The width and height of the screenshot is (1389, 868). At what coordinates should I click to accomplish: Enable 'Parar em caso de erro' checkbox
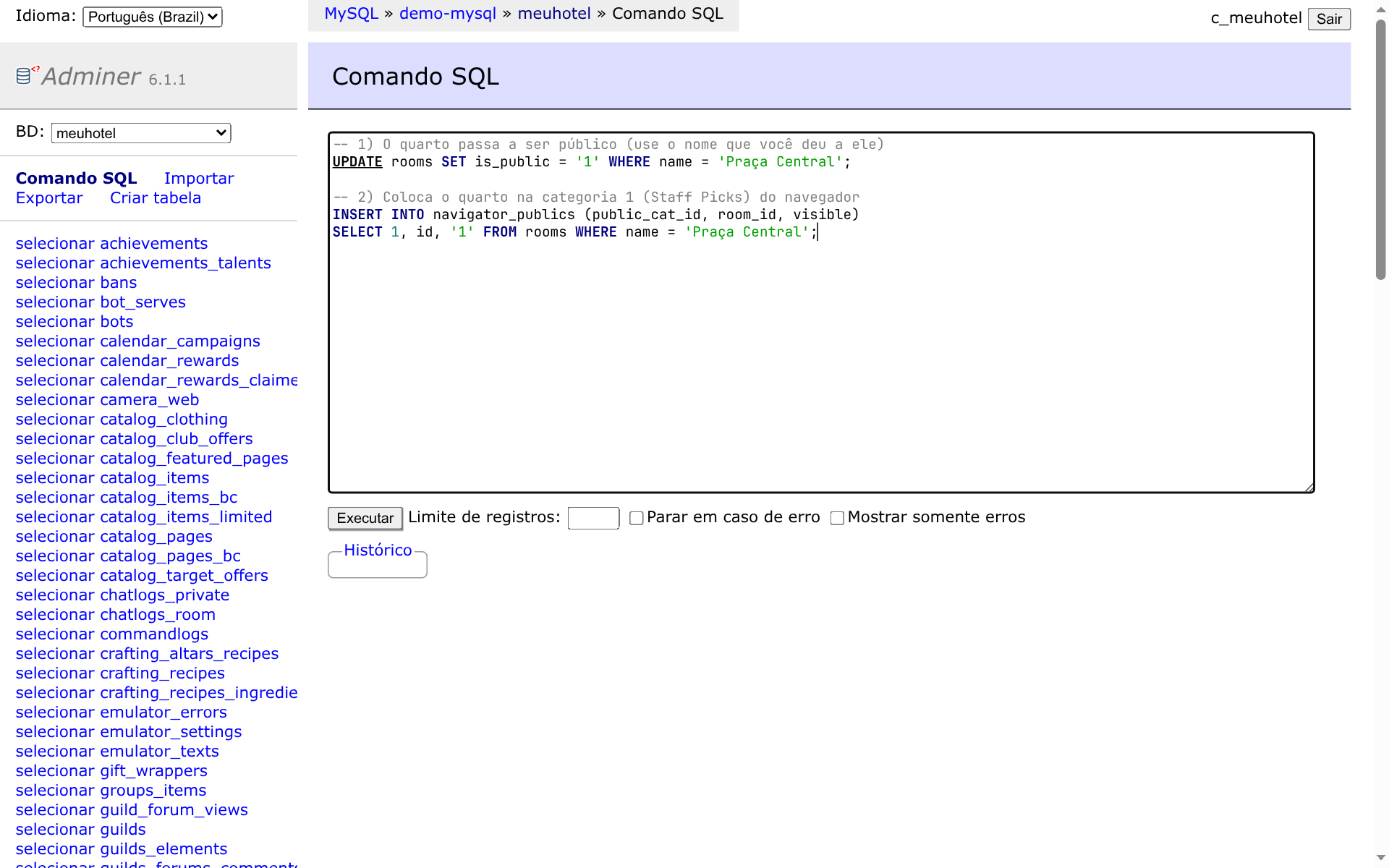click(637, 518)
